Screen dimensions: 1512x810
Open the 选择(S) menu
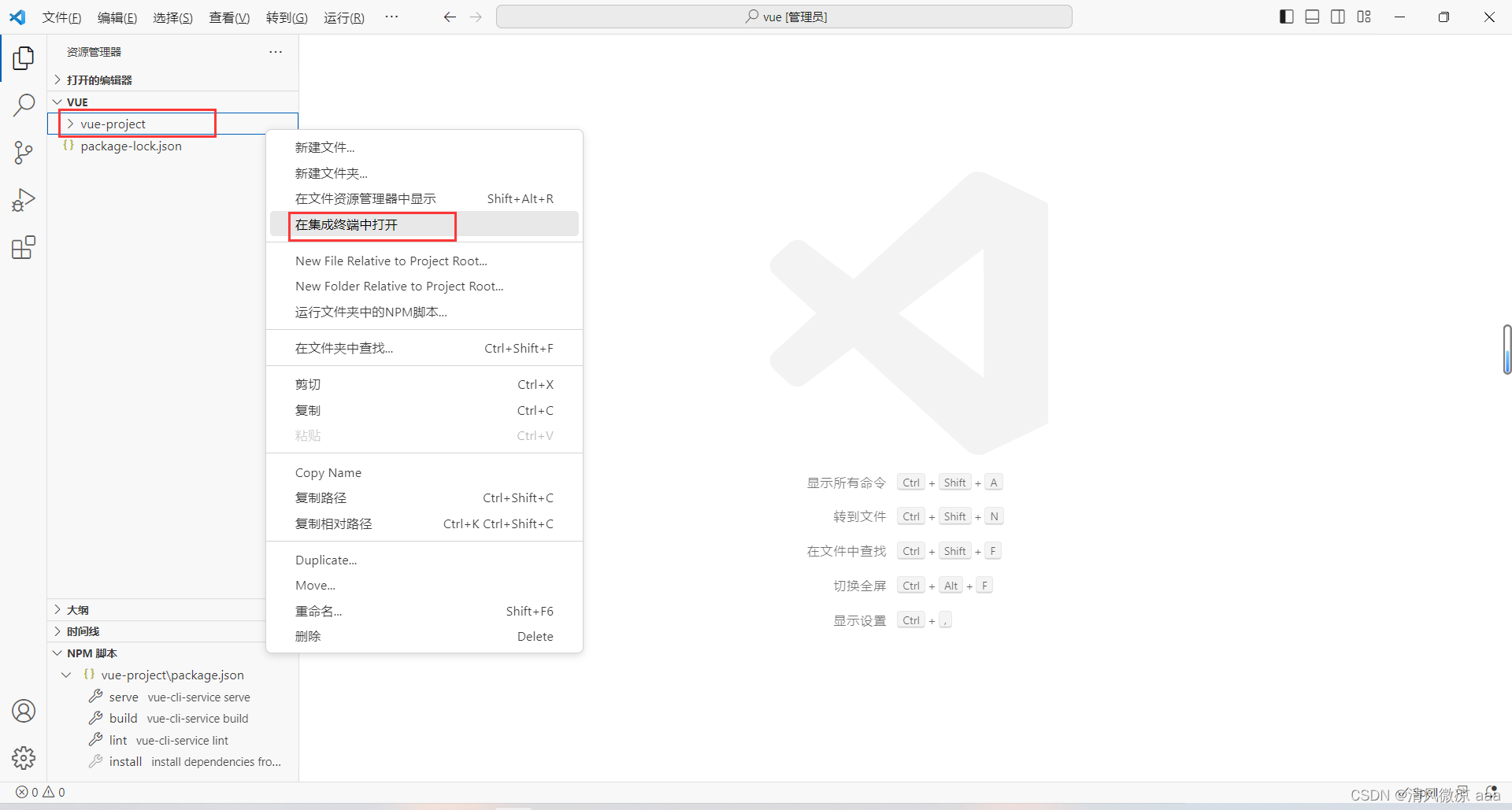172,17
